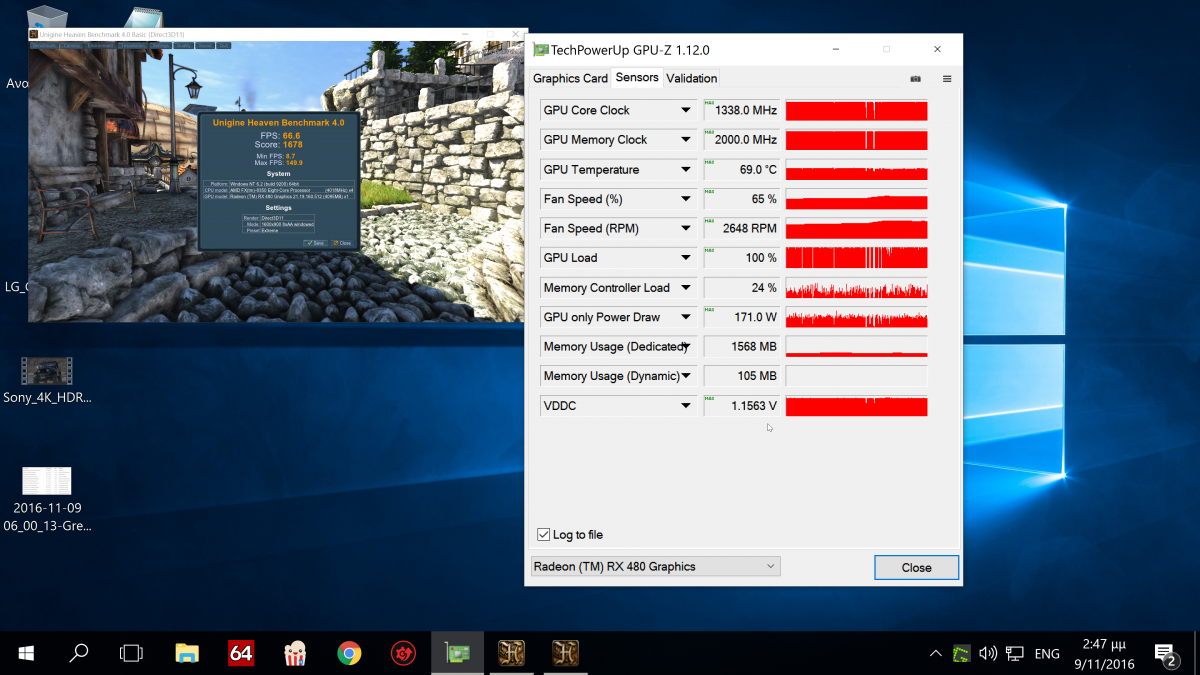
Task: Select the Sensors tab
Action: pos(637,77)
